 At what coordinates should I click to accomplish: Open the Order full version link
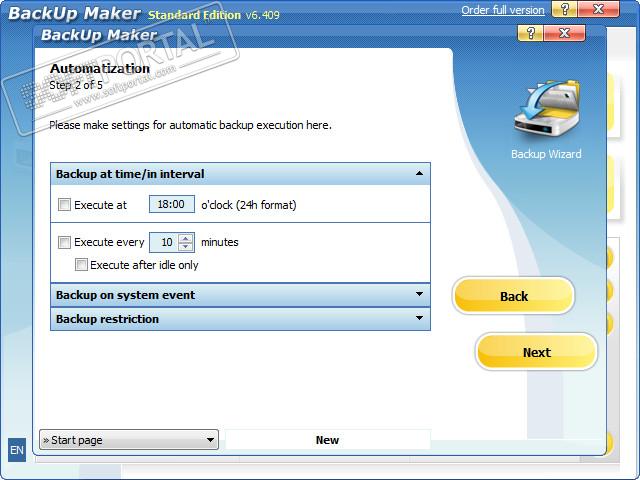coord(503,10)
